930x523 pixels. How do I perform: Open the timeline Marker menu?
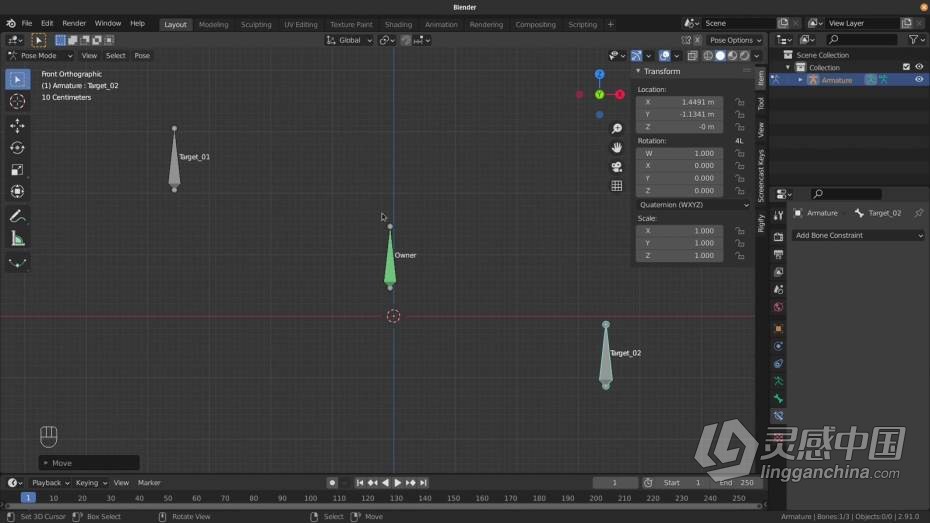point(149,483)
